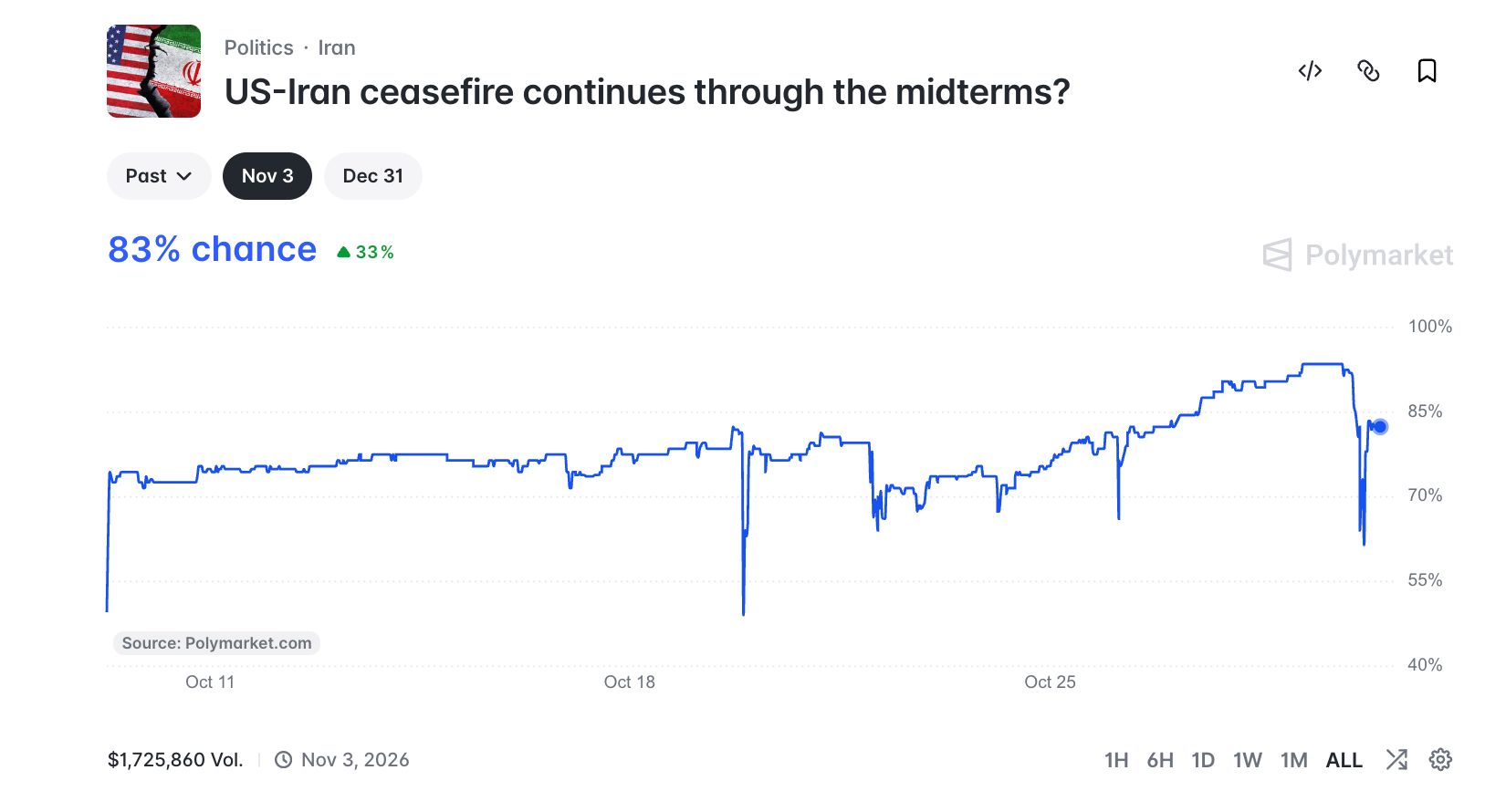Choose the 1W time range
The image size is (1485, 812).
point(1247,760)
